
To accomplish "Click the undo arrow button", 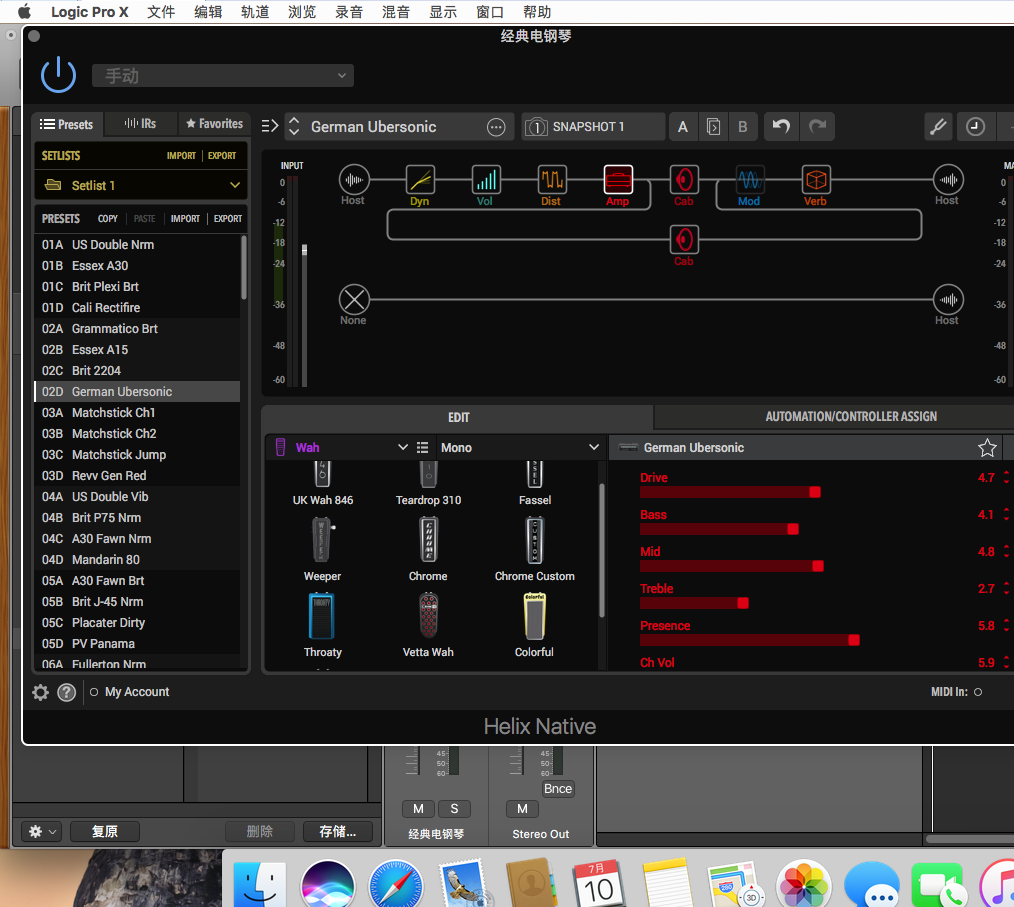I will point(781,126).
